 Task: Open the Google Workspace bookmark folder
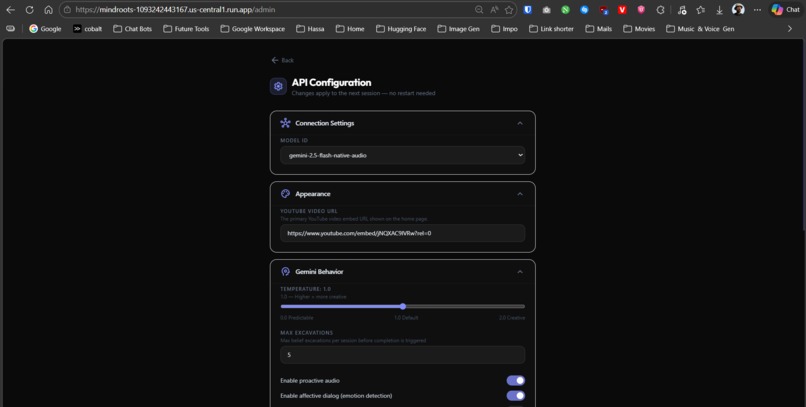[x=252, y=29]
